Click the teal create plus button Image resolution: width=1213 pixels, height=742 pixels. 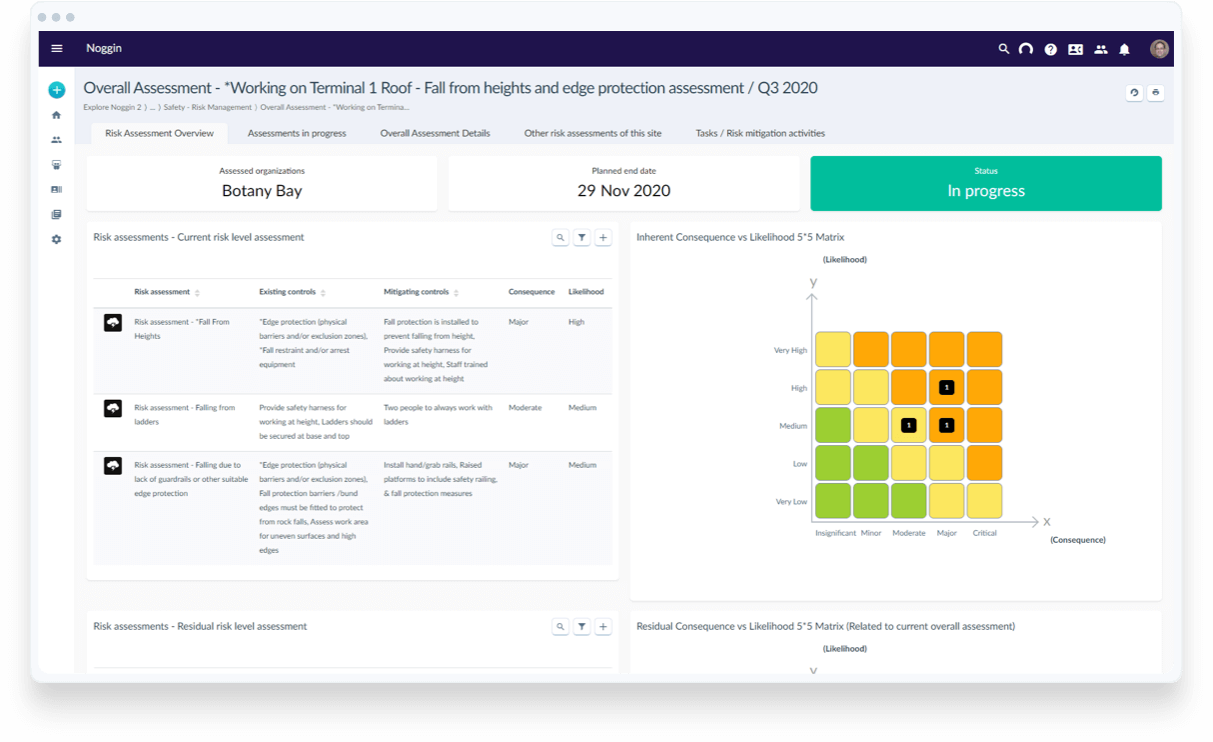[x=56, y=89]
